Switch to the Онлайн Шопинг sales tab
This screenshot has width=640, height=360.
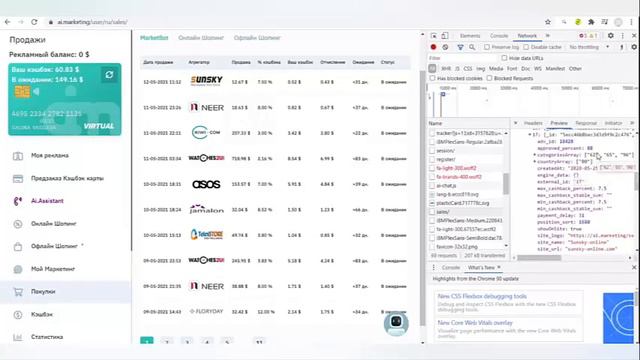[x=201, y=38]
